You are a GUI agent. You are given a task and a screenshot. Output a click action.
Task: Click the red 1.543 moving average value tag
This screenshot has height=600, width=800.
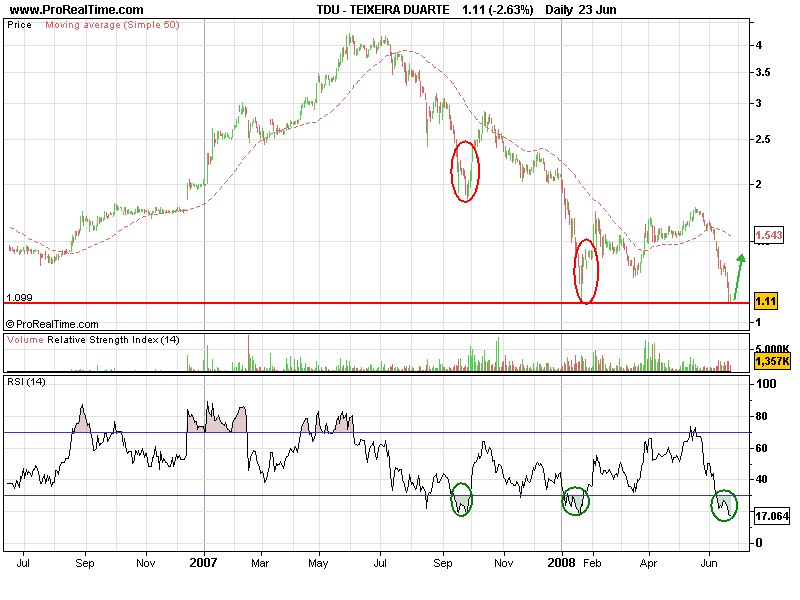[769, 235]
